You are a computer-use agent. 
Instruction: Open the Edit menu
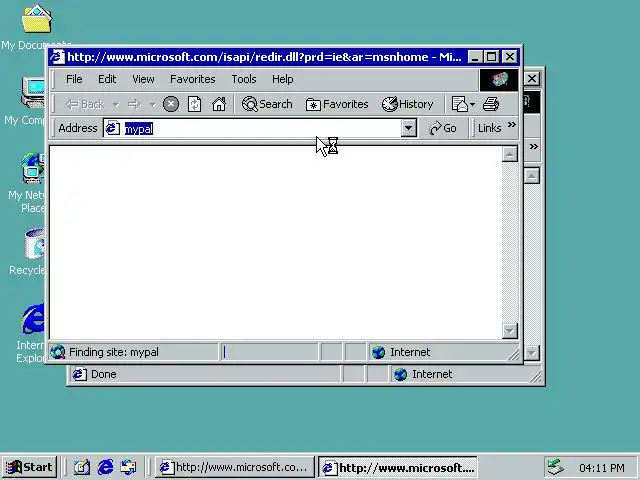(107, 79)
